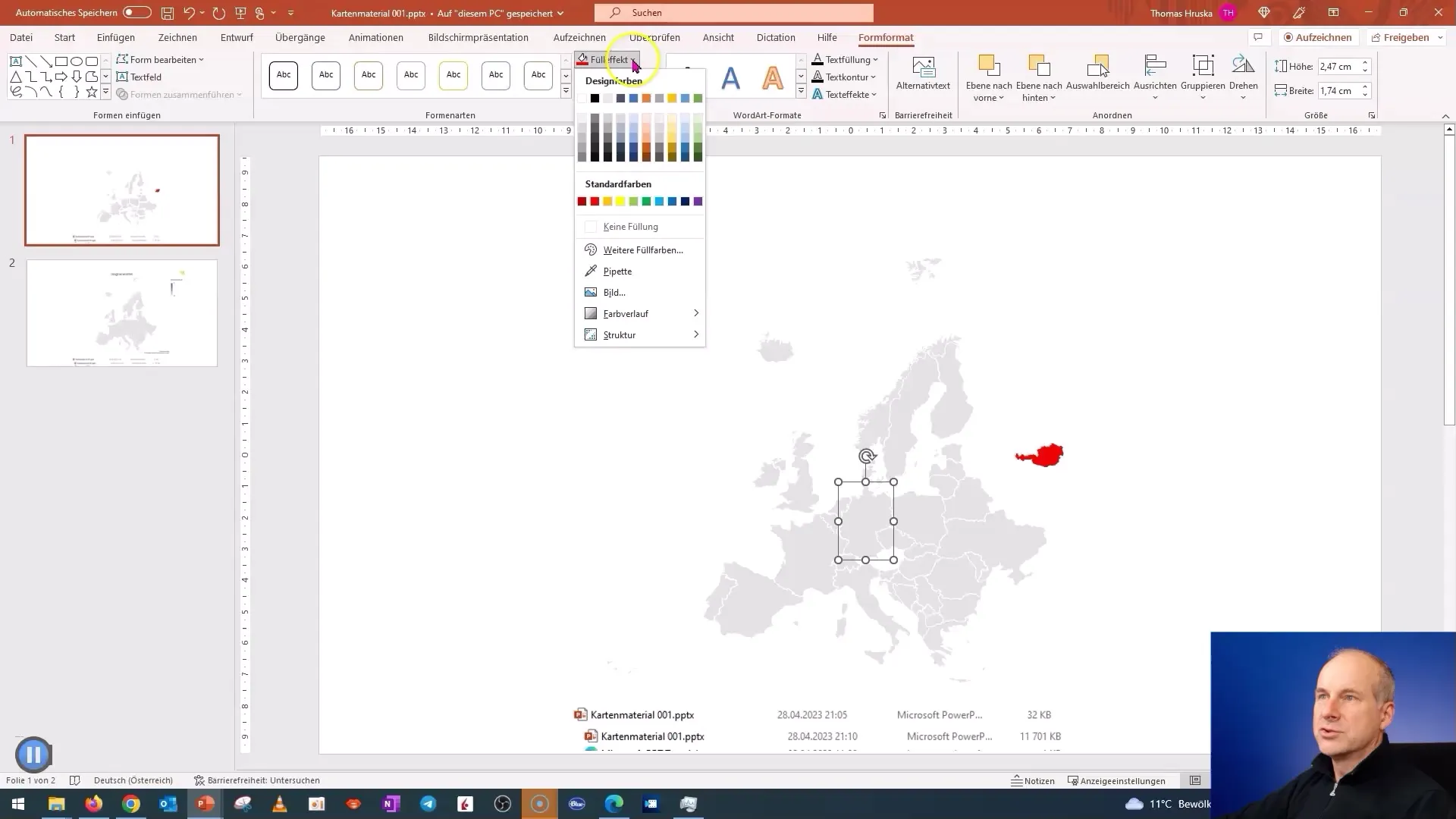Pick purple from Standardfarben
Screen dimensions: 1456x819
pyautogui.click(x=698, y=202)
